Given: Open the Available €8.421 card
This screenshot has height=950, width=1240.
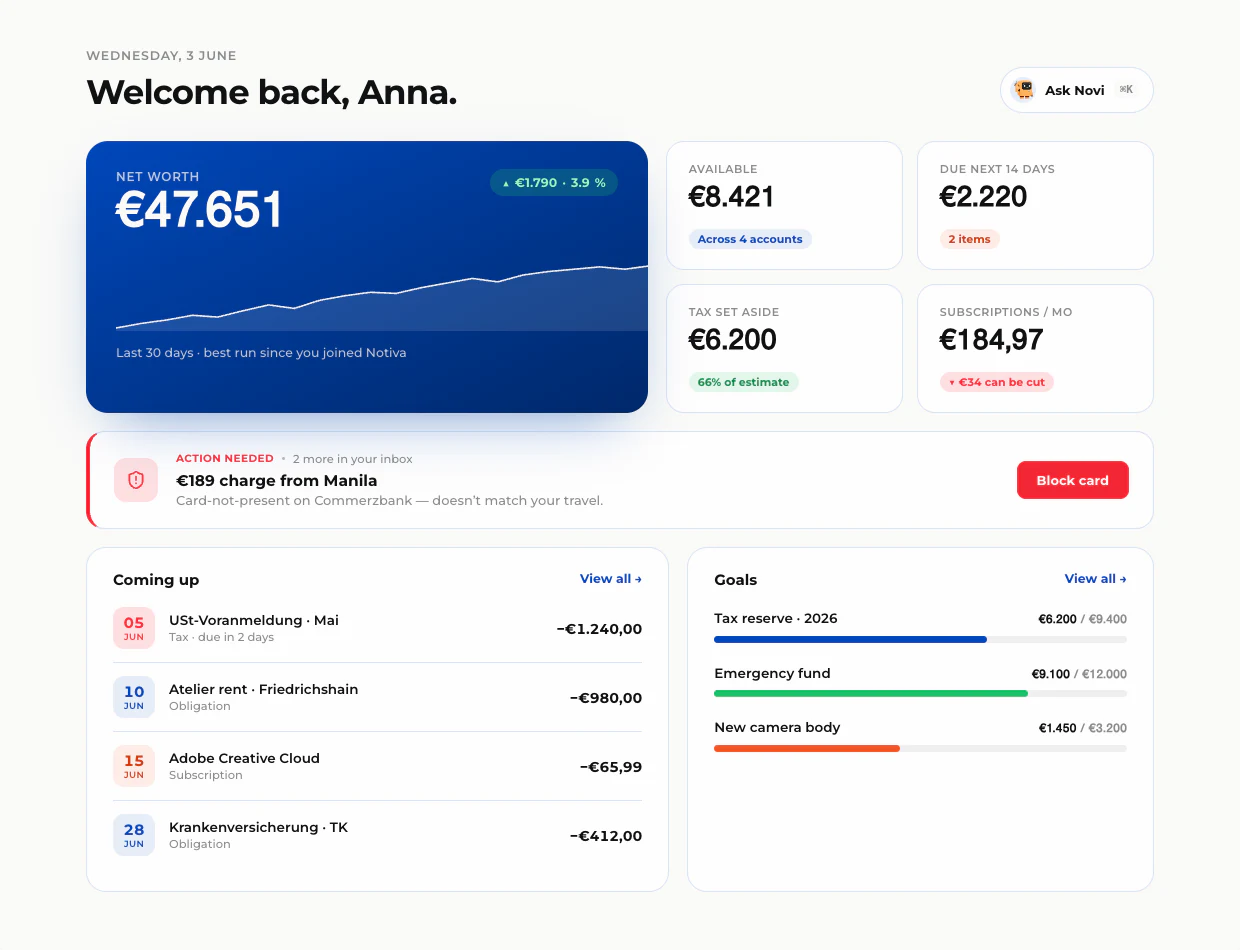Looking at the screenshot, I should tap(784, 205).
